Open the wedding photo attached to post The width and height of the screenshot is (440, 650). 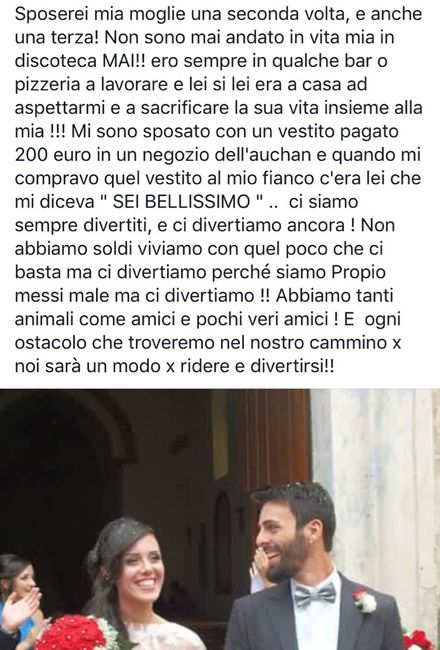[x=220, y=519]
